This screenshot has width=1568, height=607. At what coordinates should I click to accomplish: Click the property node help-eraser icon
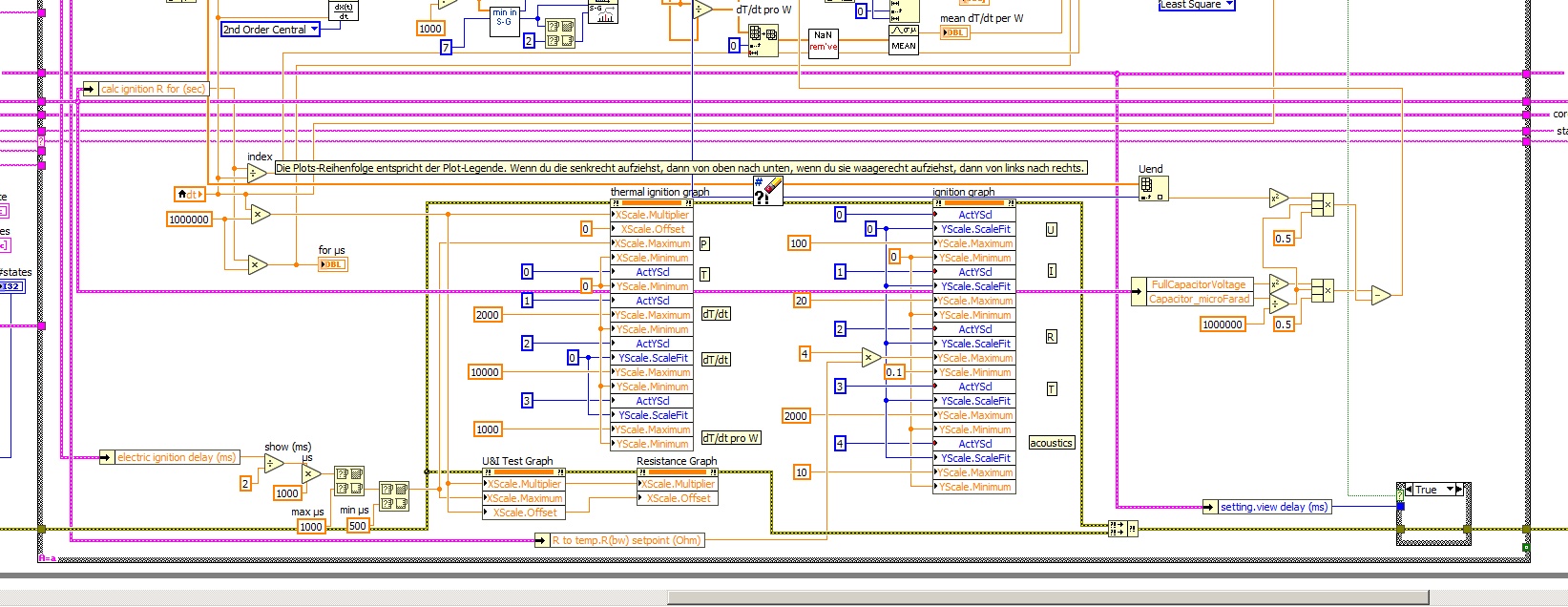[x=768, y=191]
